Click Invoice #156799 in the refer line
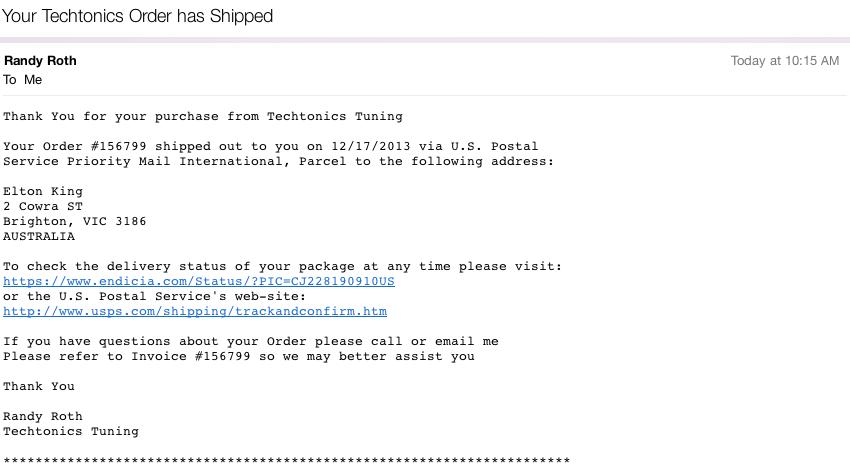850x470 pixels. pyautogui.click(x=191, y=356)
